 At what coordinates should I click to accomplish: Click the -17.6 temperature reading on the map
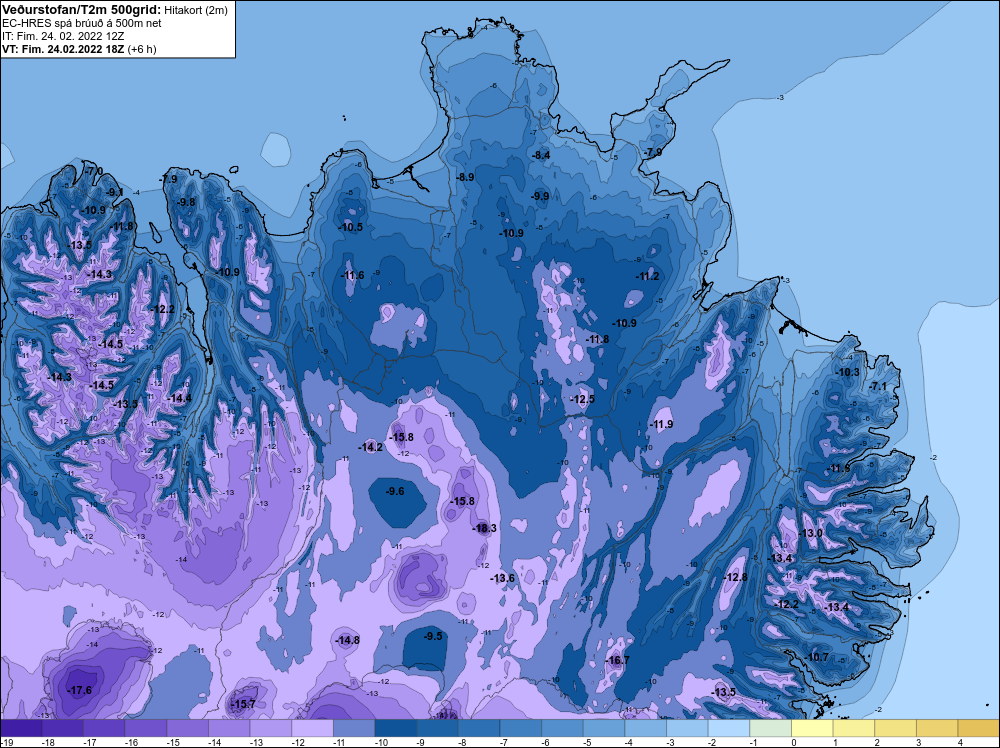(80, 690)
